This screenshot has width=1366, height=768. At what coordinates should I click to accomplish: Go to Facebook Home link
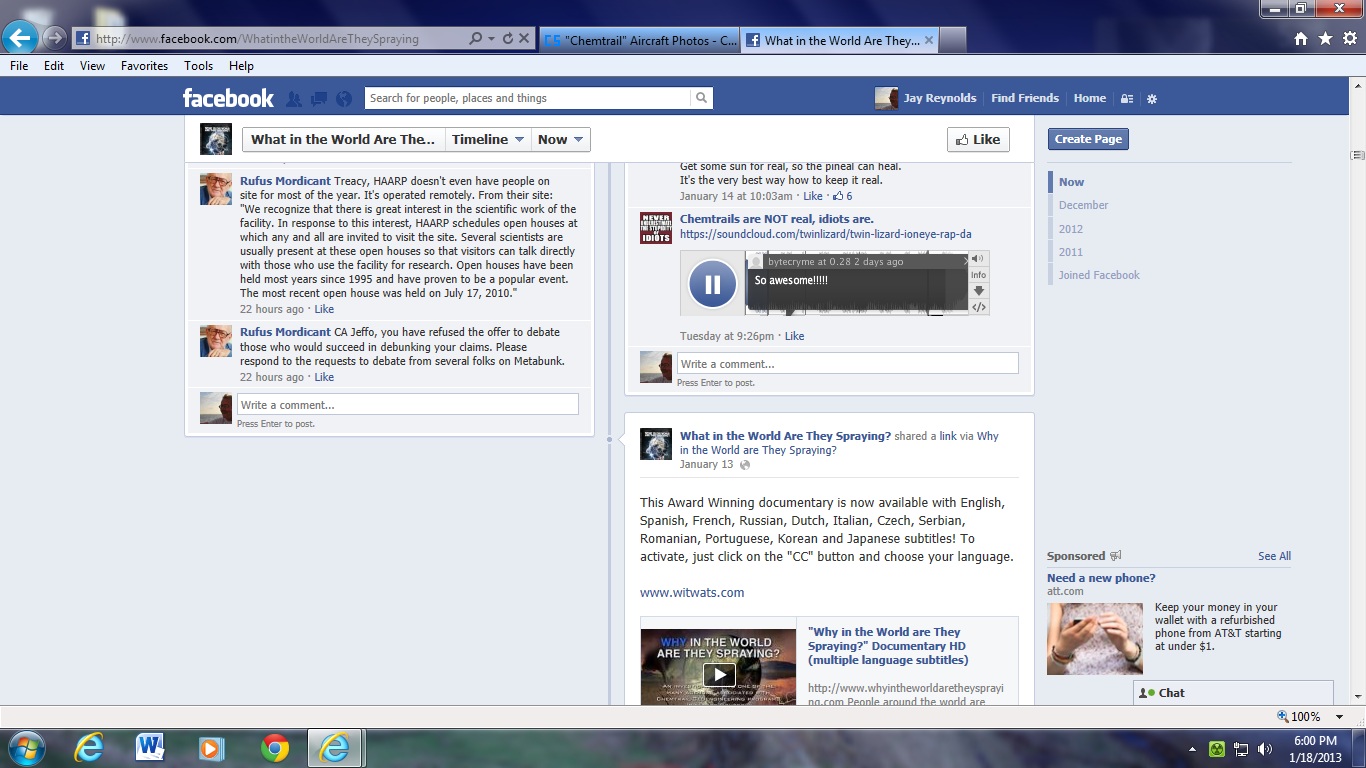(x=1090, y=98)
